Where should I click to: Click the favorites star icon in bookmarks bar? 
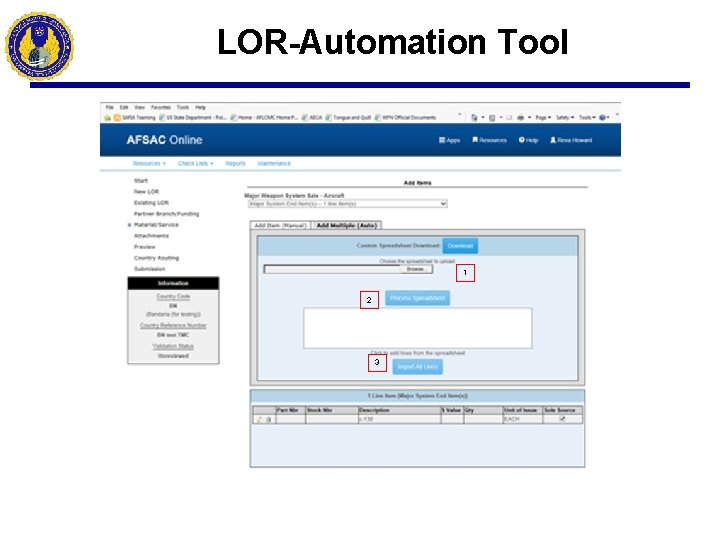108,118
